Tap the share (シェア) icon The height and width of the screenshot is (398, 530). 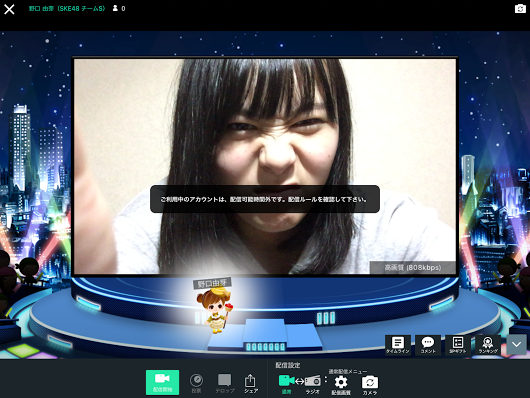pyautogui.click(x=250, y=383)
